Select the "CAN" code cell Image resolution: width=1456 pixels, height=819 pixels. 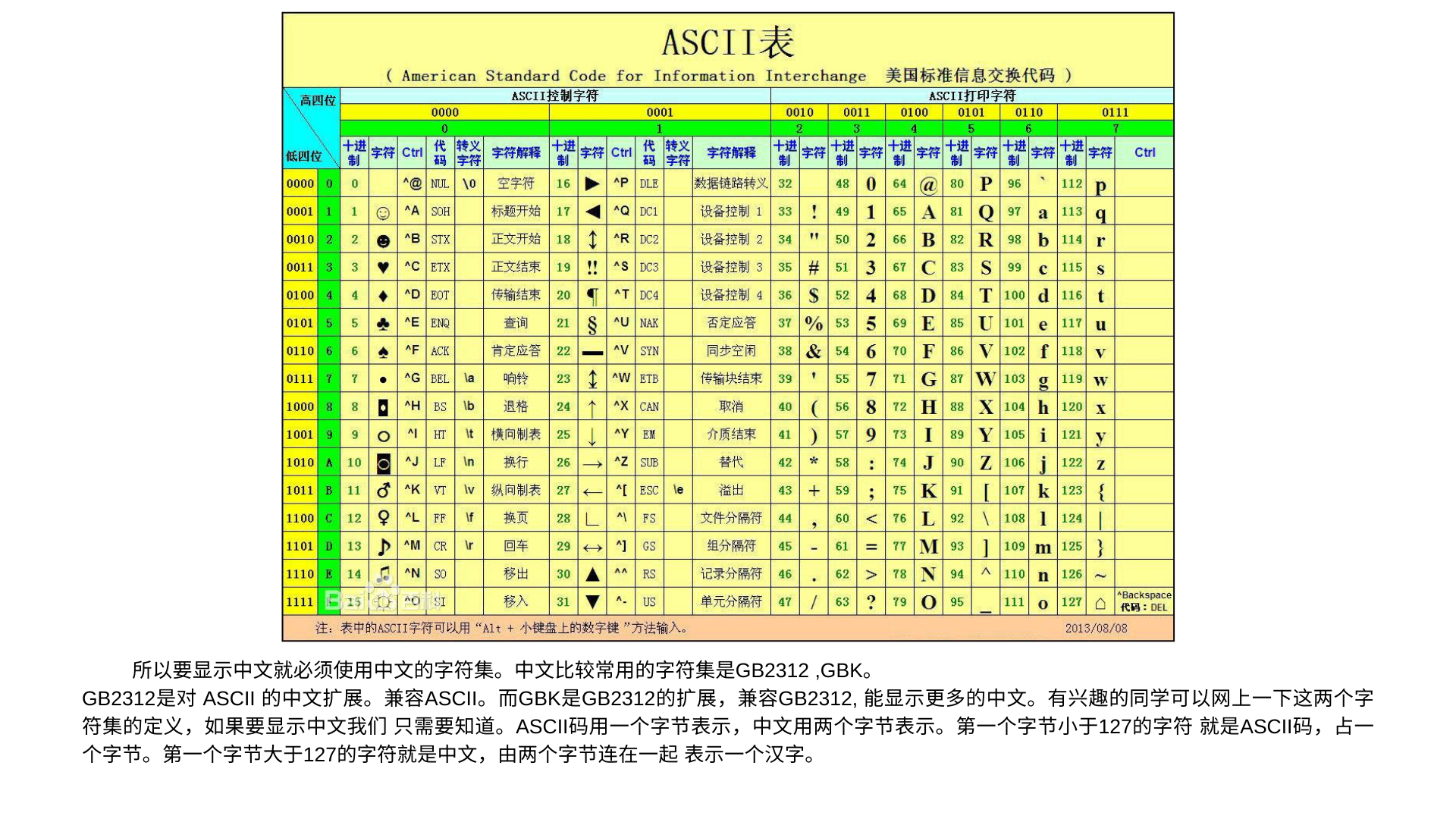649,406
